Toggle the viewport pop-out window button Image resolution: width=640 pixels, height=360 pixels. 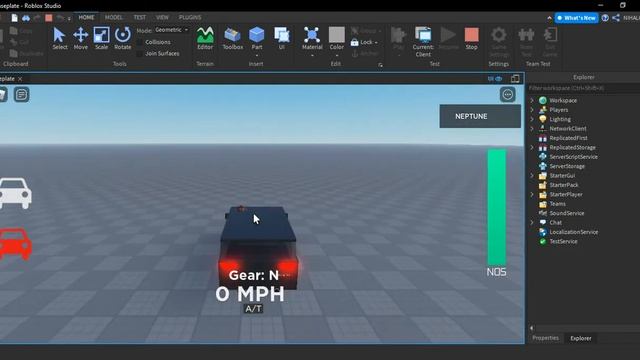coord(515,79)
